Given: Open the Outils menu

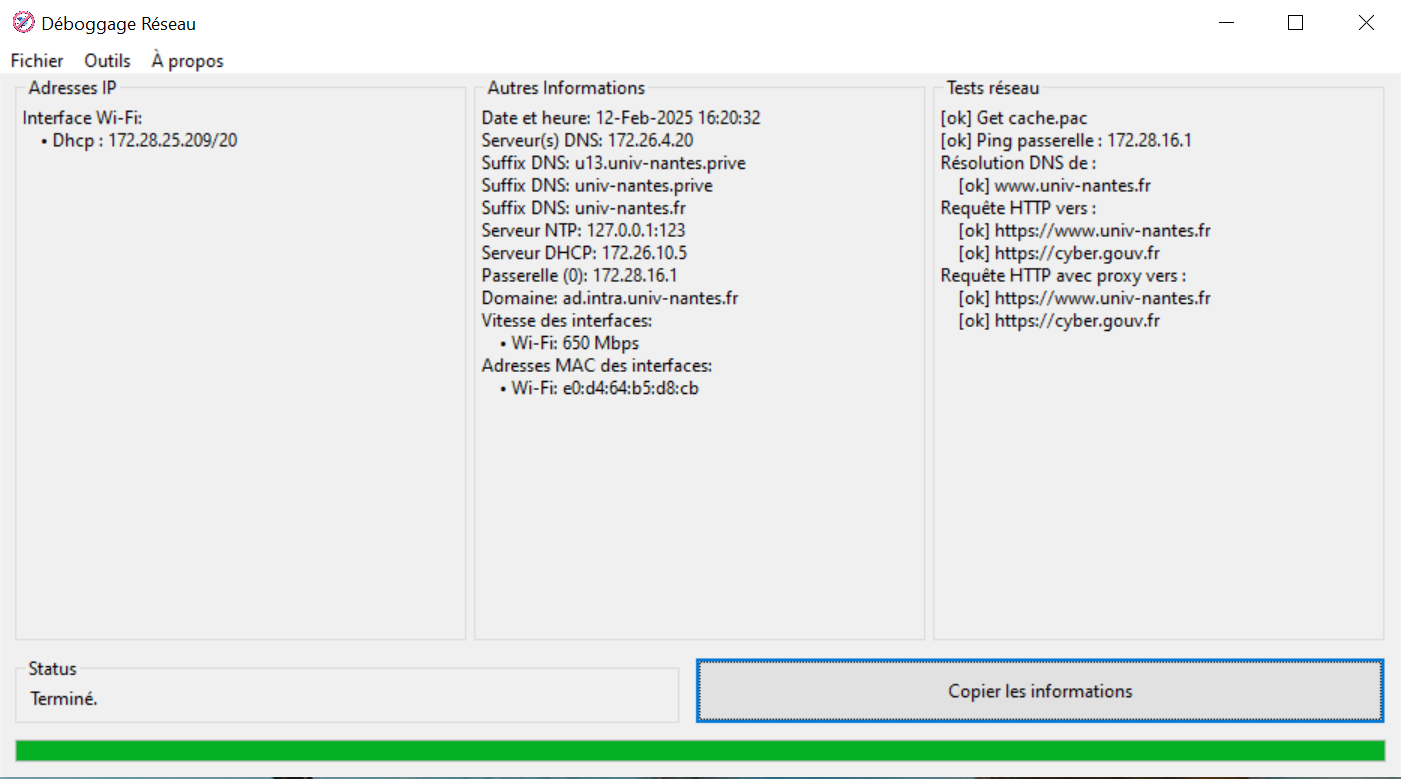Looking at the screenshot, I should (x=107, y=61).
